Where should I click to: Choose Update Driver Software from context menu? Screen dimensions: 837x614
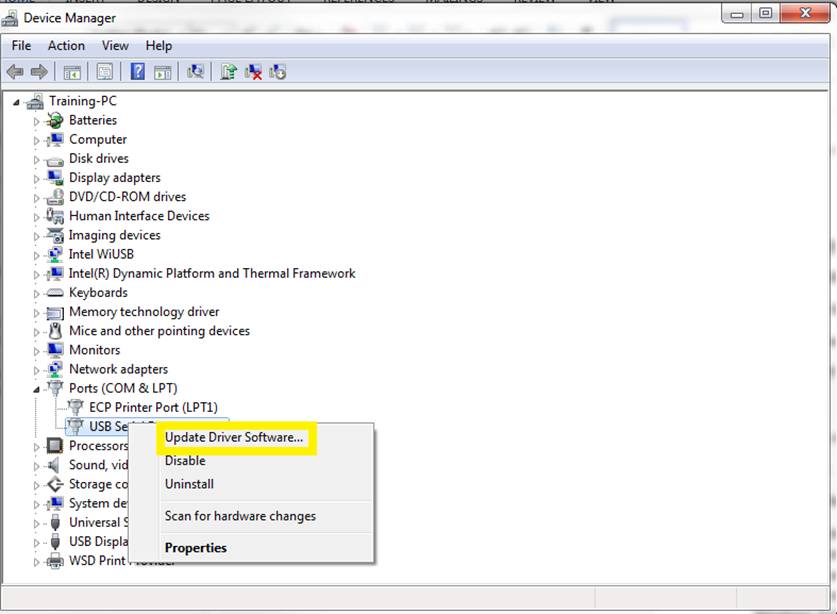coord(233,437)
